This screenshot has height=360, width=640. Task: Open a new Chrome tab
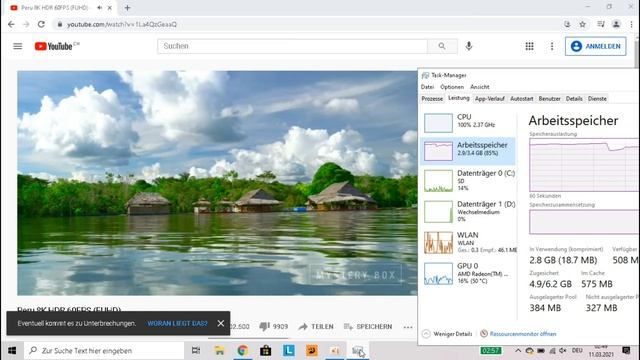(x=127, y=8)
